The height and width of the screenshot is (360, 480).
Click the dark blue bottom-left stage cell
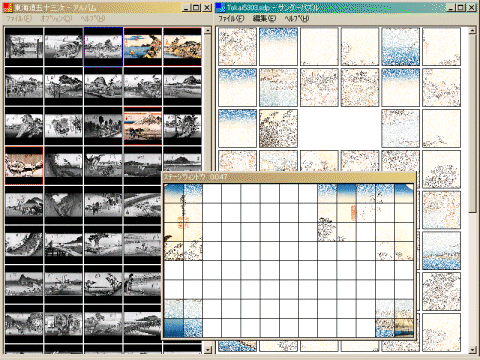pyautogui.click(x=174, y=328)
